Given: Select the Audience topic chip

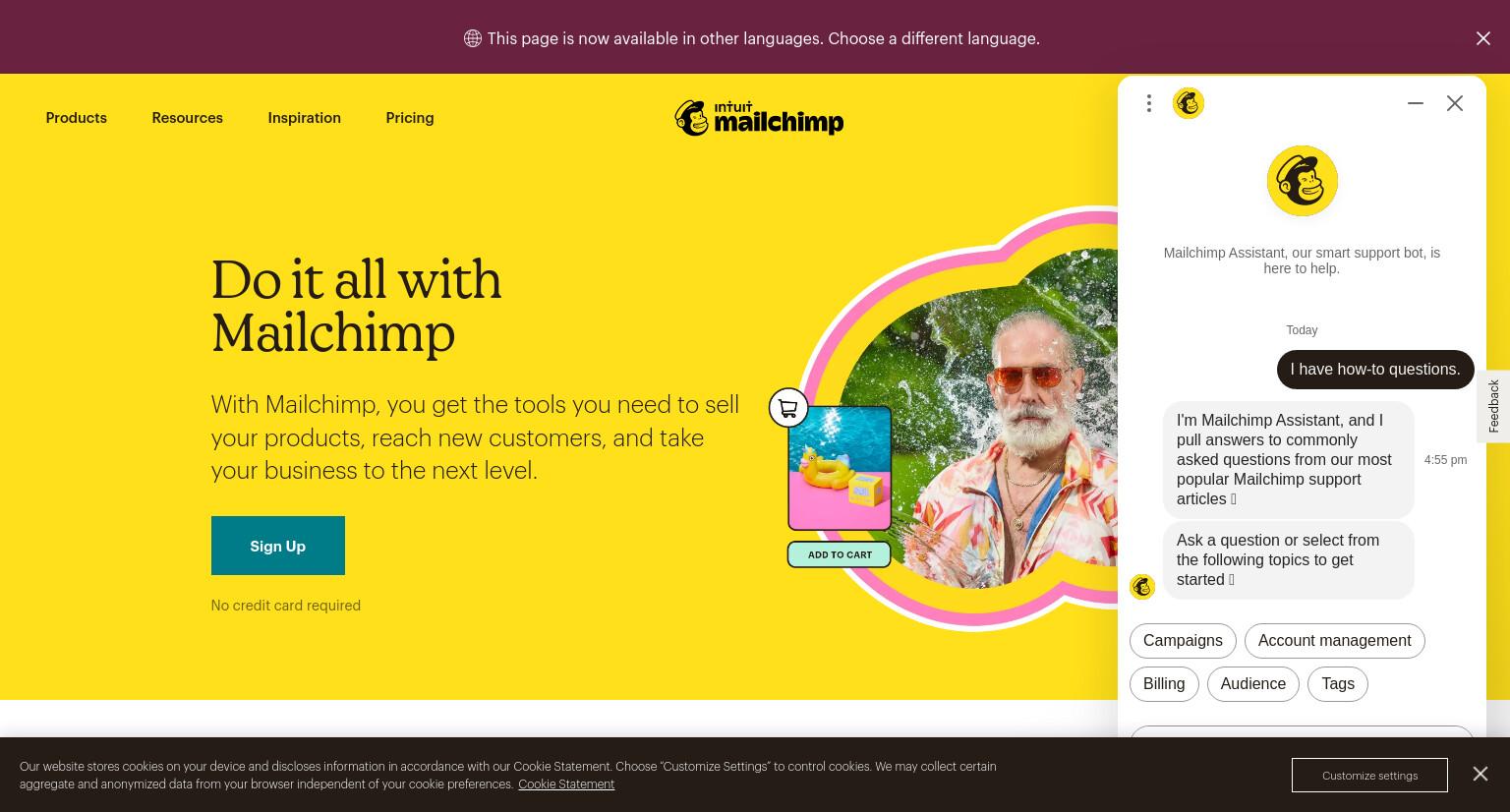Looking at the screenshot, I should click(x=1253, y=684).
